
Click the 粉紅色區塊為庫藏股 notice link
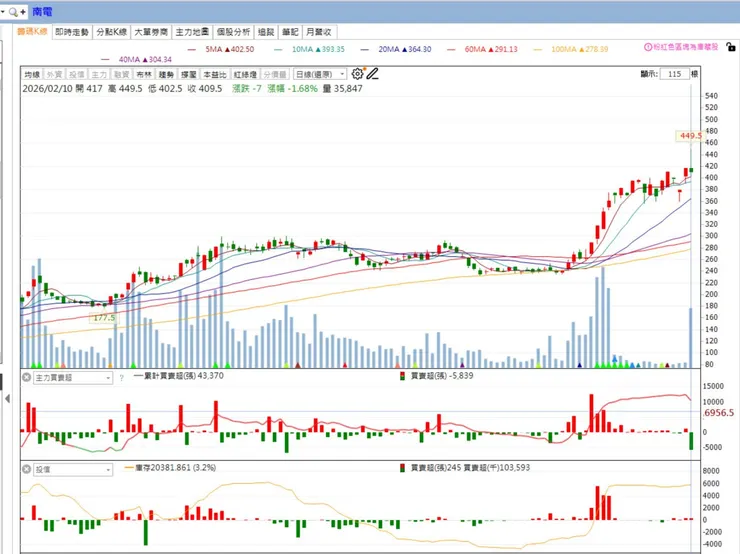coord(685,47)
